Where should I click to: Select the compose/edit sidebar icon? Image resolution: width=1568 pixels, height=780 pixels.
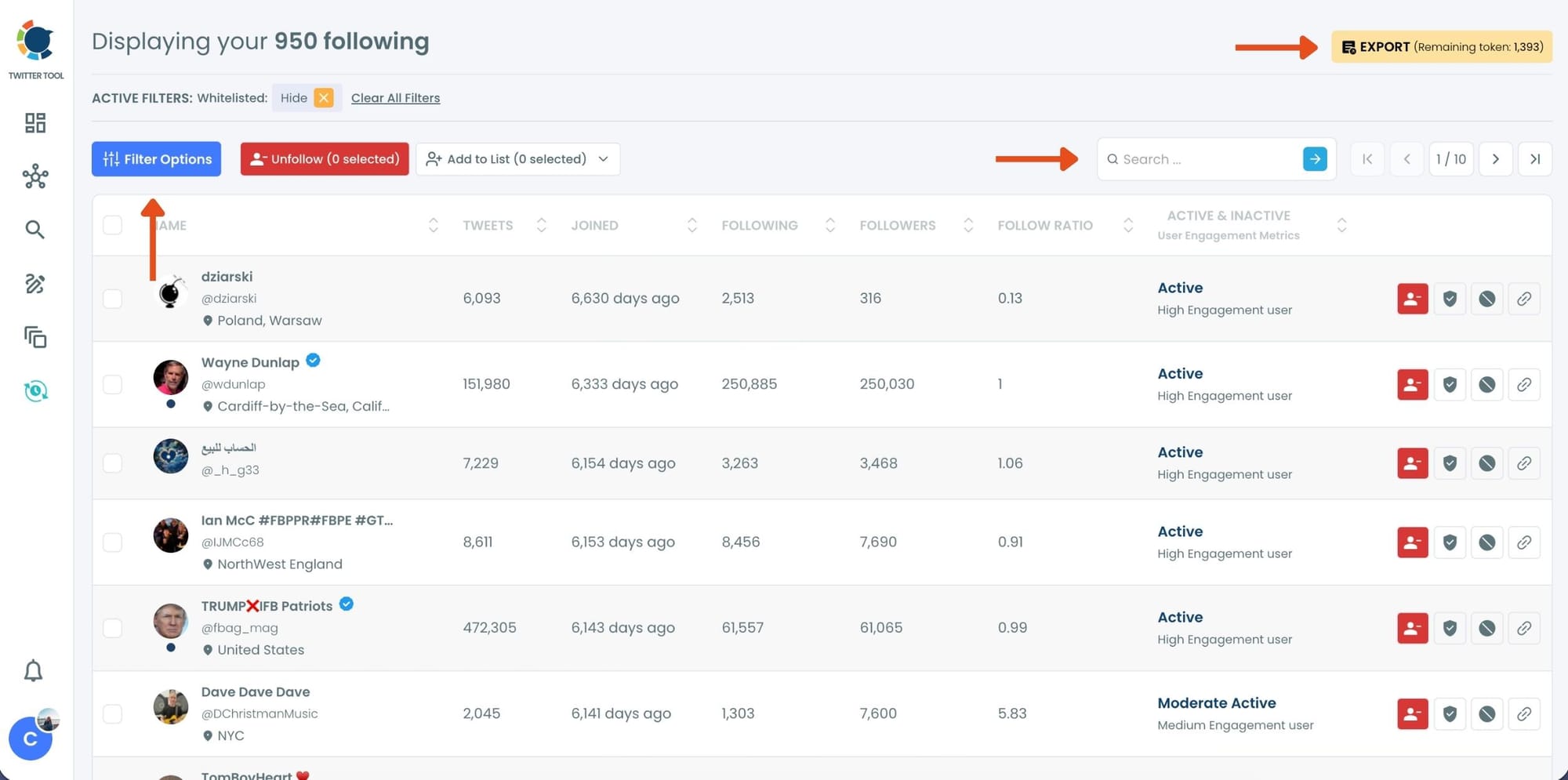[x=35, y=284]
